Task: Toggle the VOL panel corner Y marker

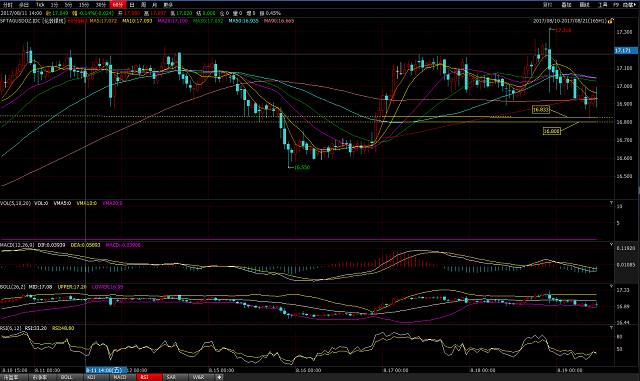Action: coord(611,203)
